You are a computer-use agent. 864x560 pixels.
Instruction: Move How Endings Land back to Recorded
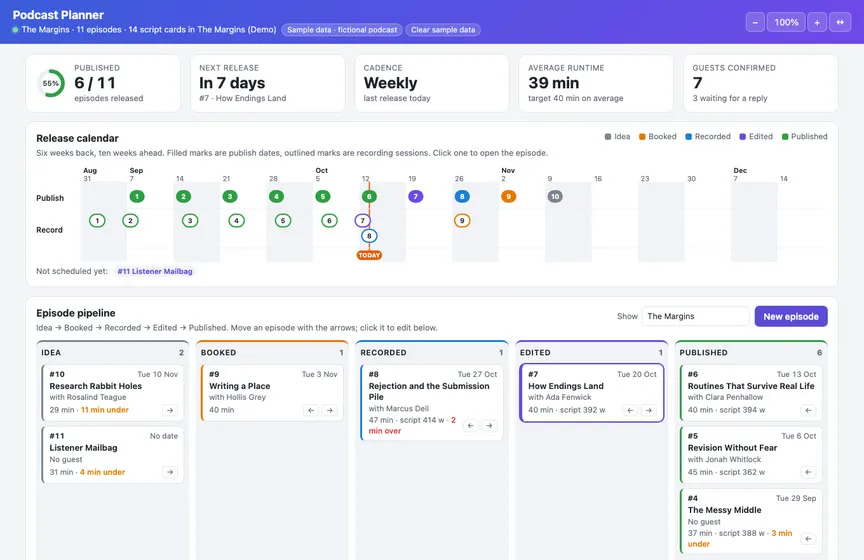(x=630, y=410)
